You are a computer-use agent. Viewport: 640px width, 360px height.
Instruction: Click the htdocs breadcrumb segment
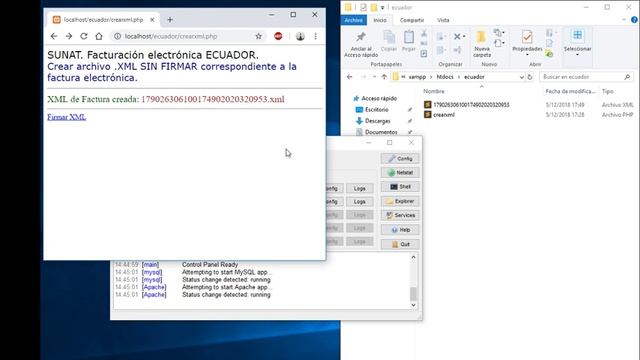click(445, 77)
